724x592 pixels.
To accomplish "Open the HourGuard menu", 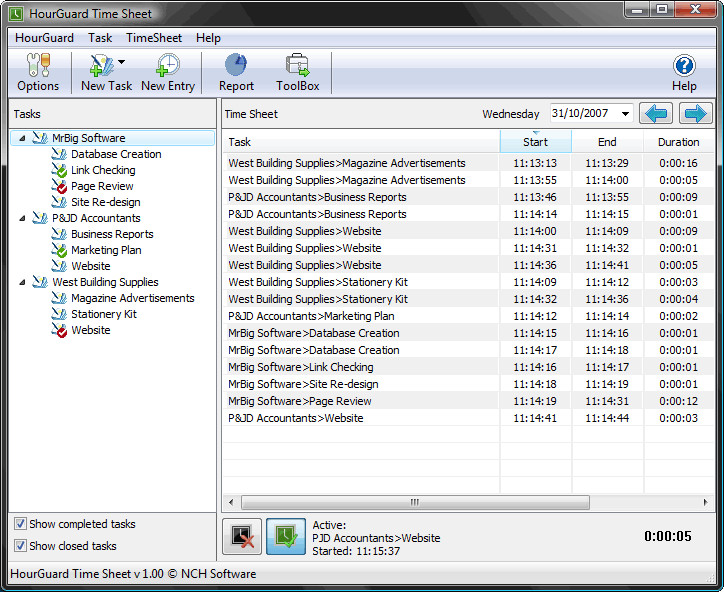I will (x=44, y=38).
